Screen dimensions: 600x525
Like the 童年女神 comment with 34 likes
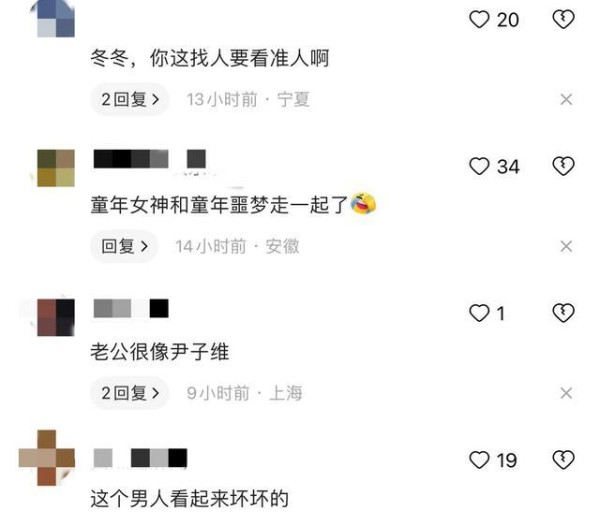[x=479, y=166]
